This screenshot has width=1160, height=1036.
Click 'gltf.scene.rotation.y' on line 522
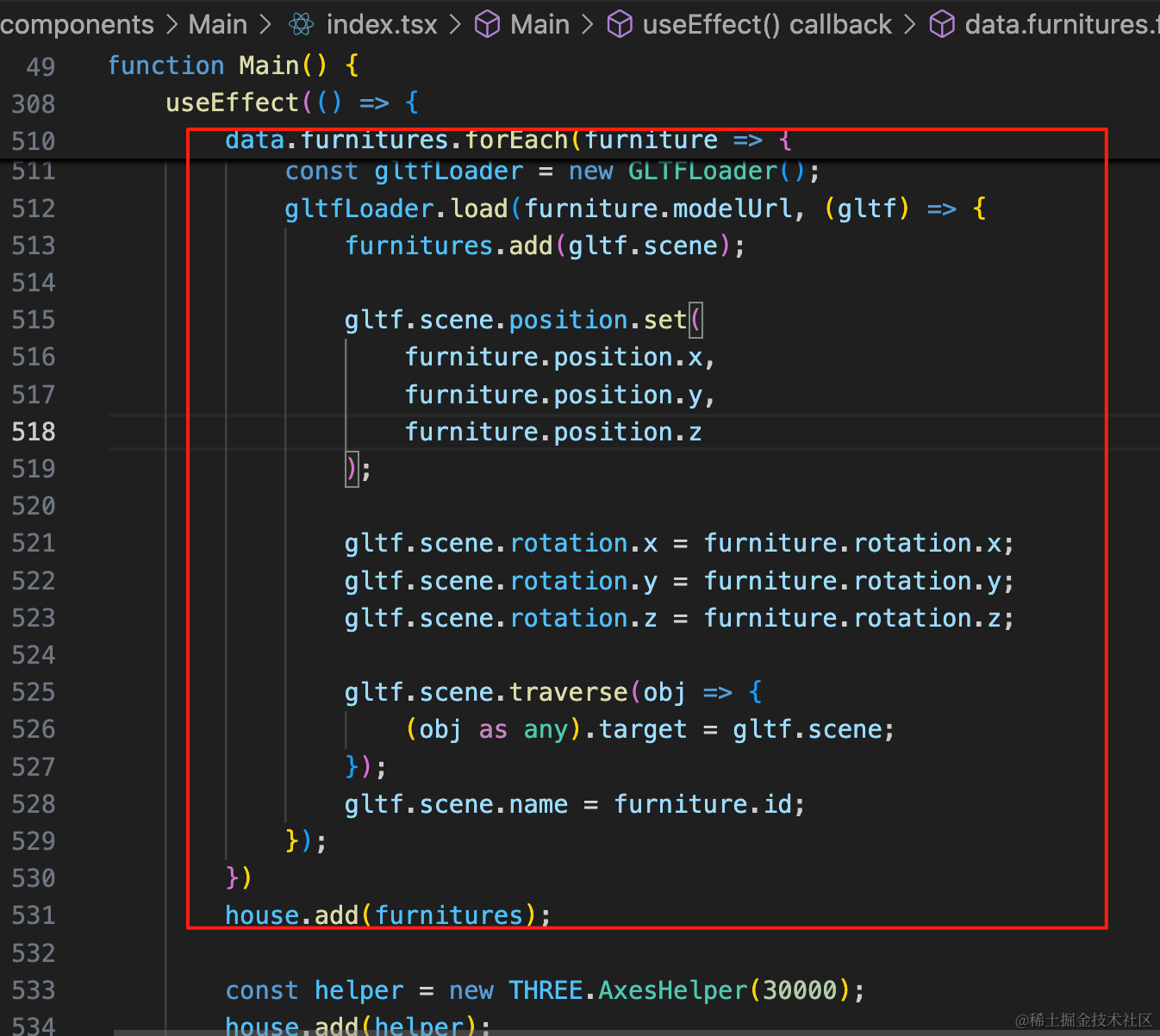501,581
